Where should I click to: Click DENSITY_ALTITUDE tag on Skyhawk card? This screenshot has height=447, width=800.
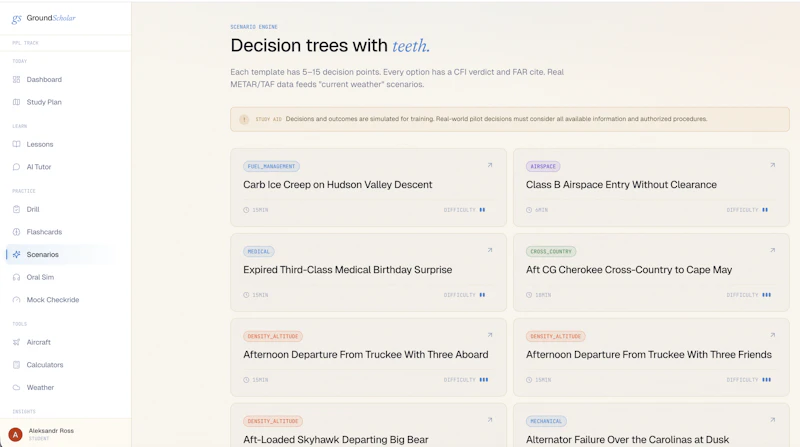(x=273, y=421)
